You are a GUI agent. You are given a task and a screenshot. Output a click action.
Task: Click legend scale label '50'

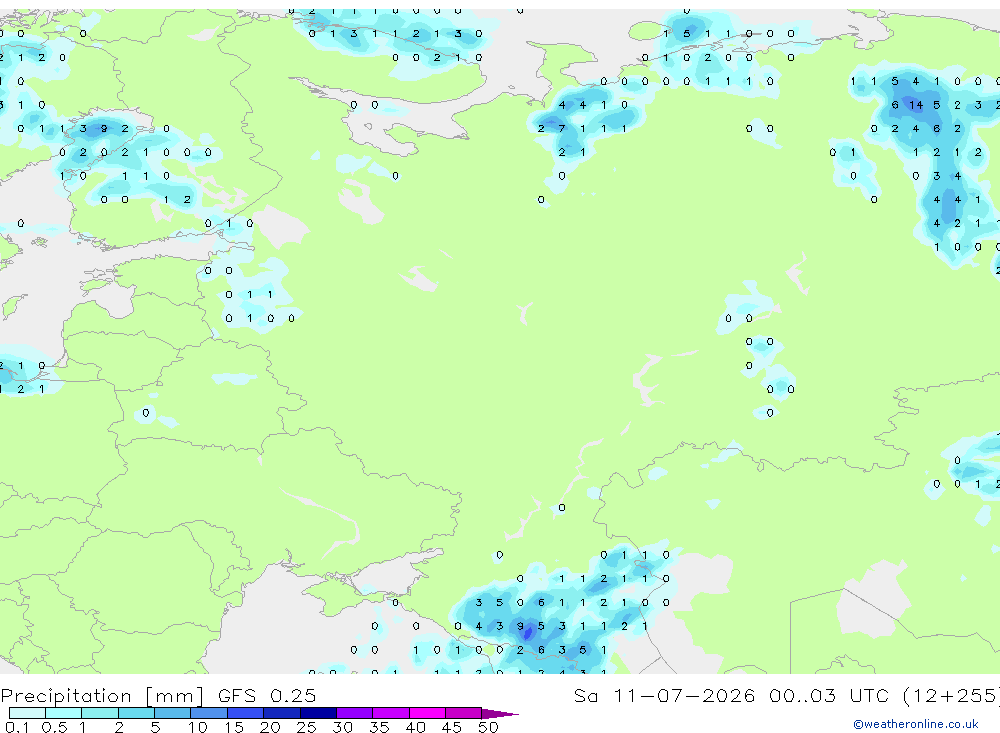point(488,727)
